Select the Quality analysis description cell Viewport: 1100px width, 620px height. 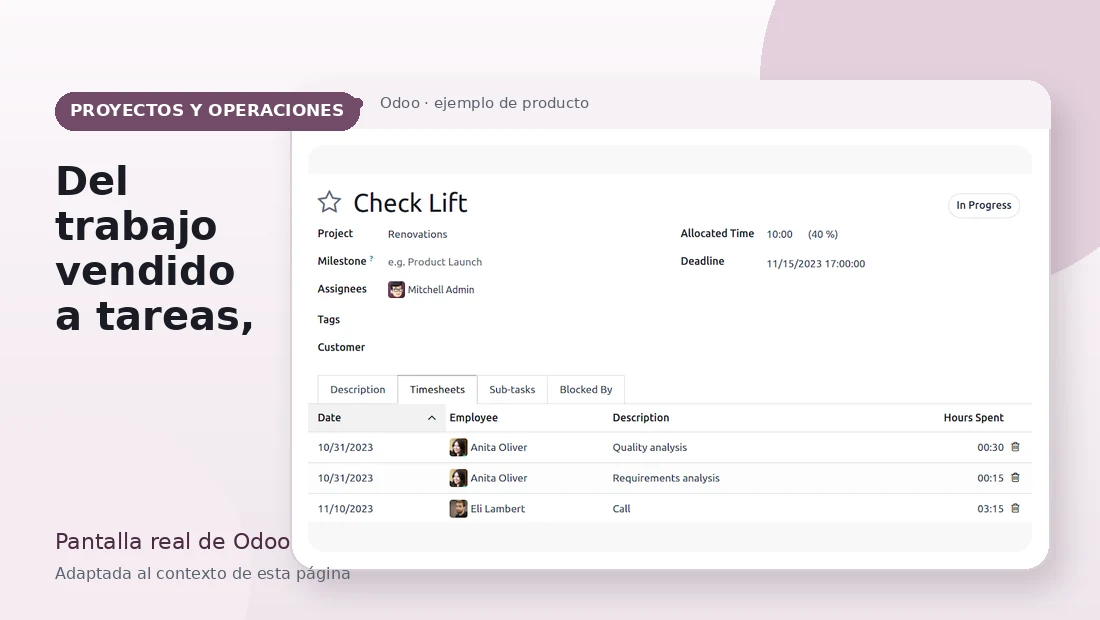650,447
